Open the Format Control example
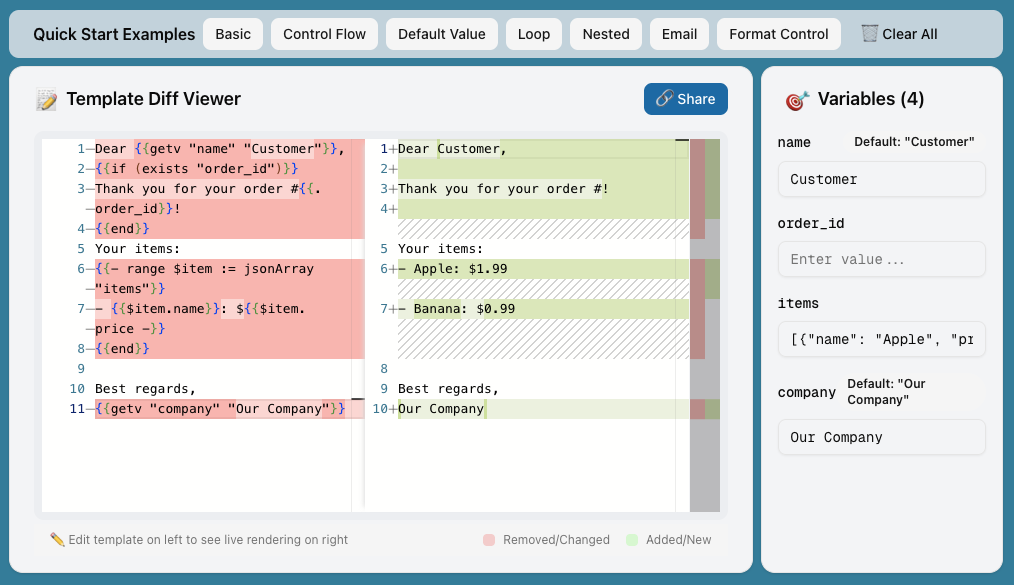This screenshot has width=1014, height=585. click(778, 33)
